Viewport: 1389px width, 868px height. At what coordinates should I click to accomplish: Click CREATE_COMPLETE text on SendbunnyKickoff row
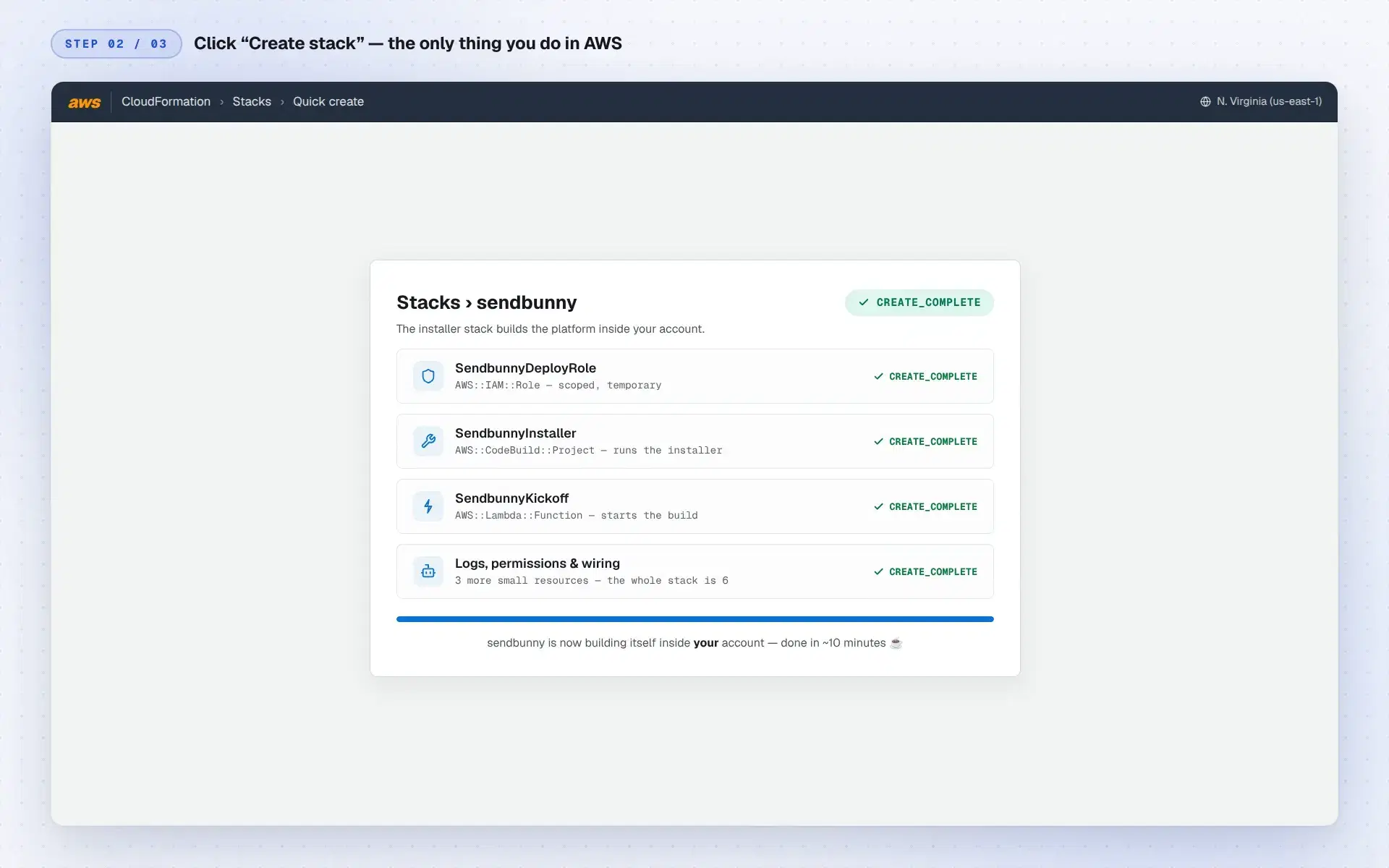(x=933, y=506)
